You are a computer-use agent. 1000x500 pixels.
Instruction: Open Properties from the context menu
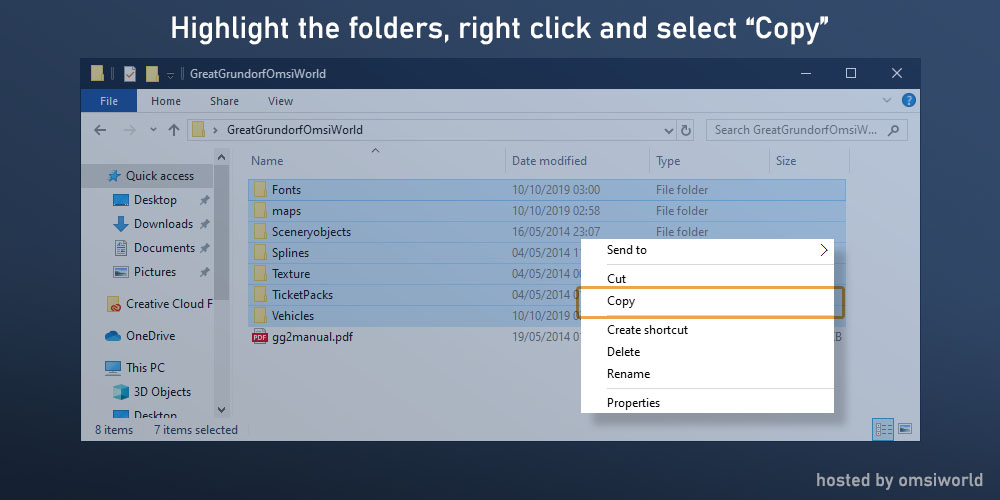(707, 403)
